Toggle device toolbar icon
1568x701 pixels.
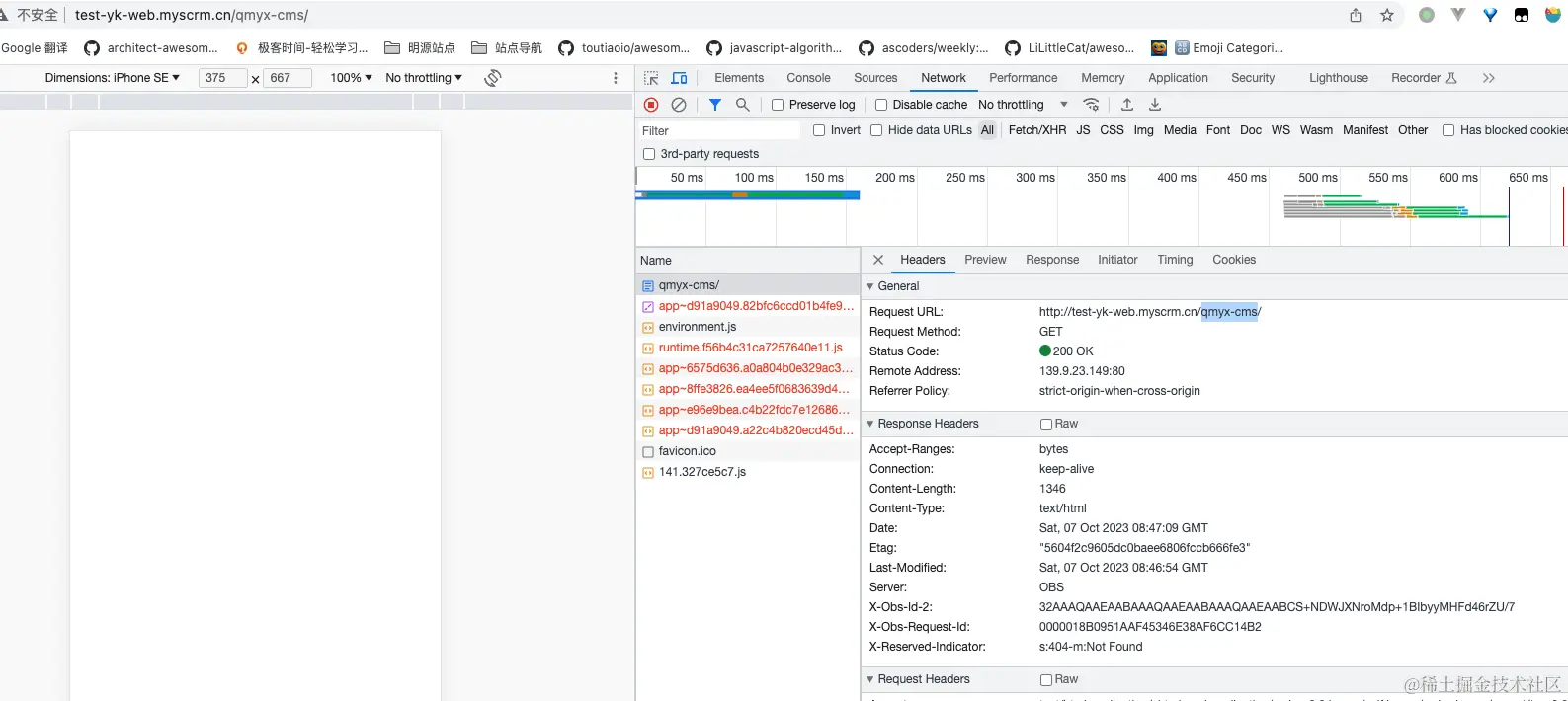point(680,78)
